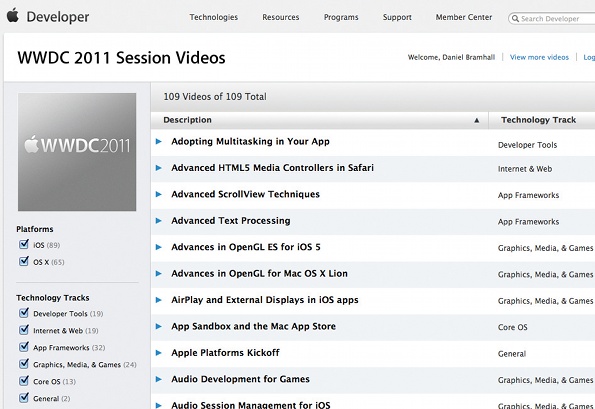Open Apple Platforms Kickoff title

click(225, 353)
